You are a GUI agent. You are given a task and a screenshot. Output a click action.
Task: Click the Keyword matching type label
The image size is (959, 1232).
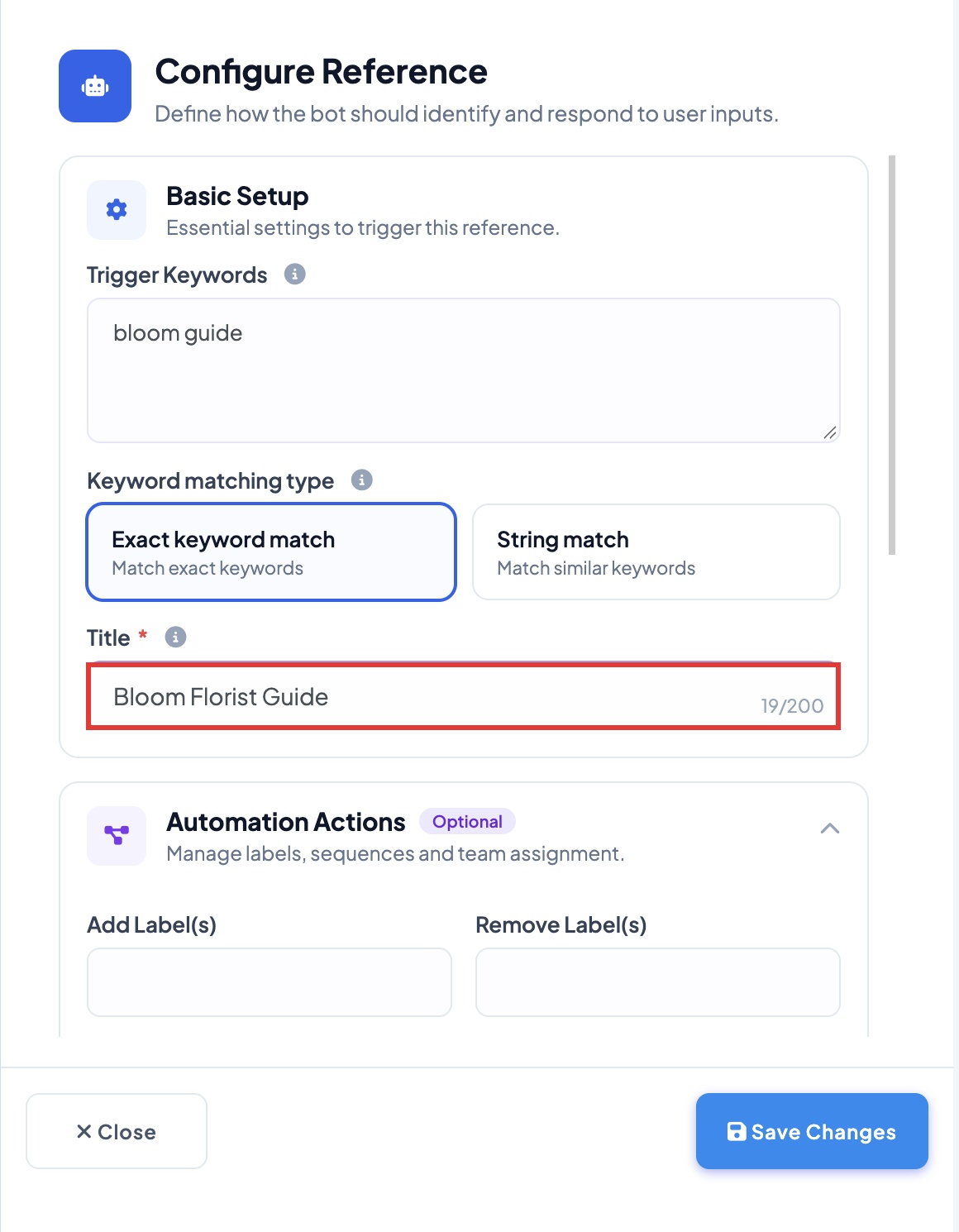point(211,480)
